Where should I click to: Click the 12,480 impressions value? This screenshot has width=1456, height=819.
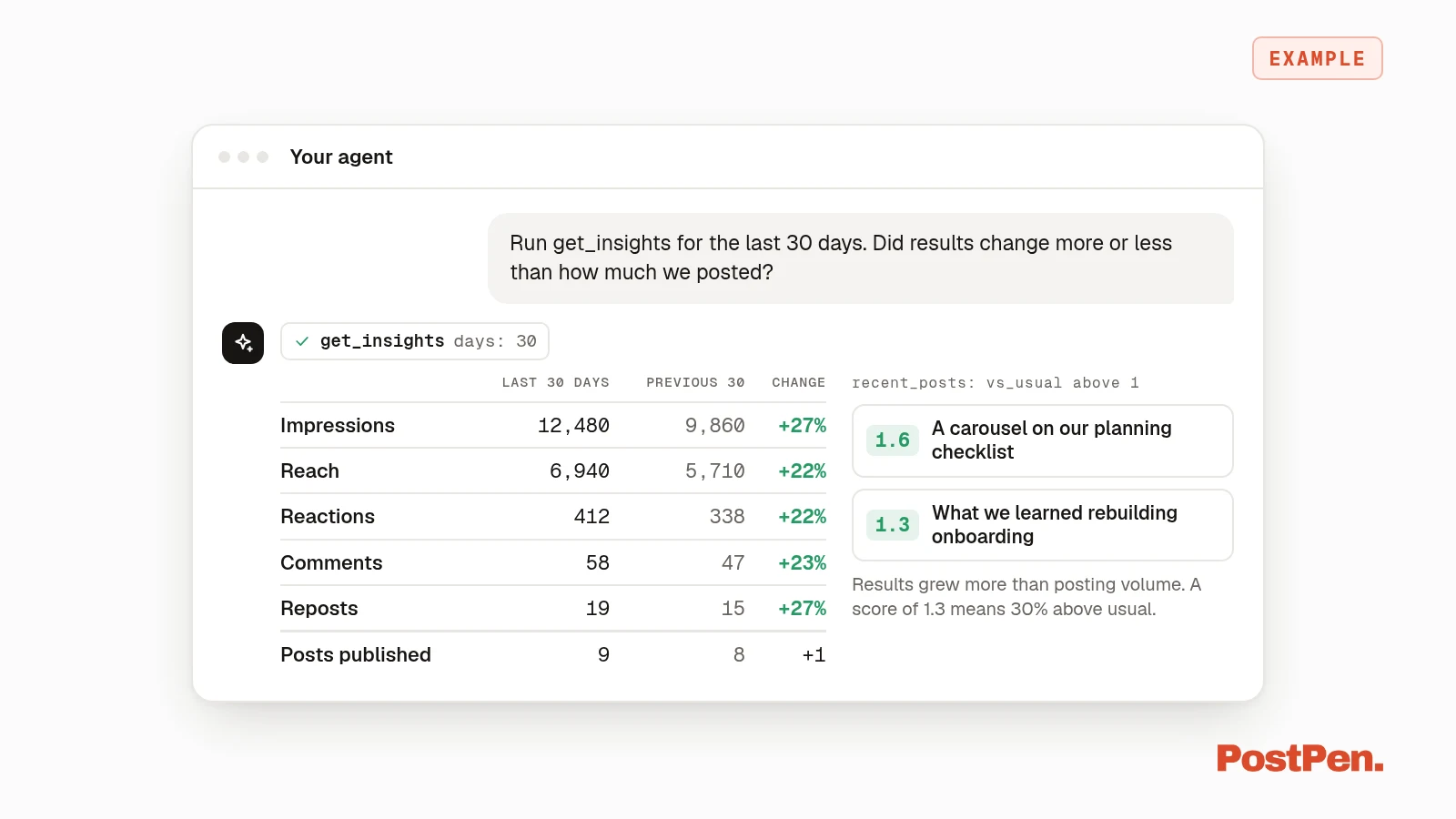[x=573, y=426]
